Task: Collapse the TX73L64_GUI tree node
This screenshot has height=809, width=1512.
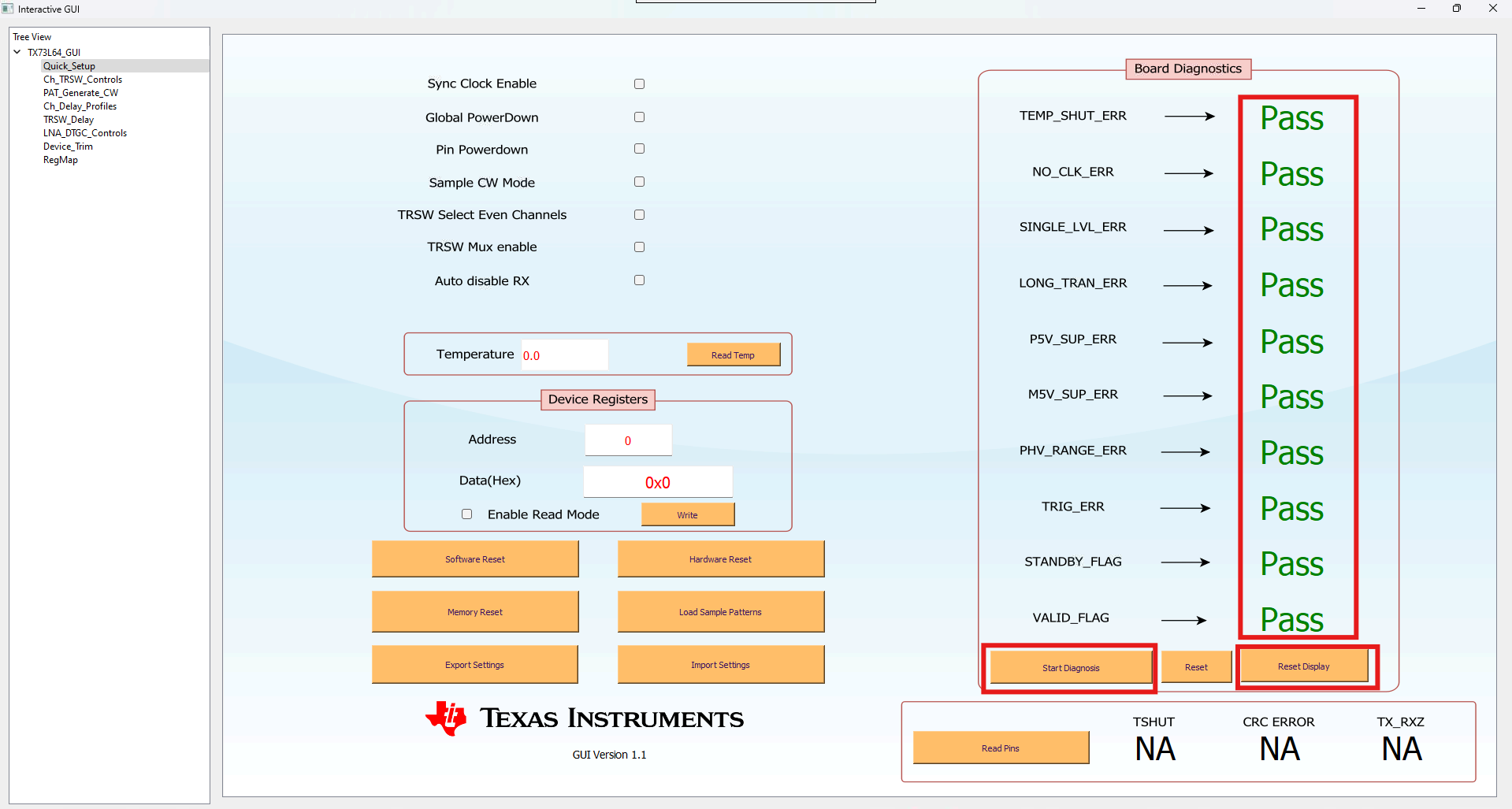Action: click(17, 52)
